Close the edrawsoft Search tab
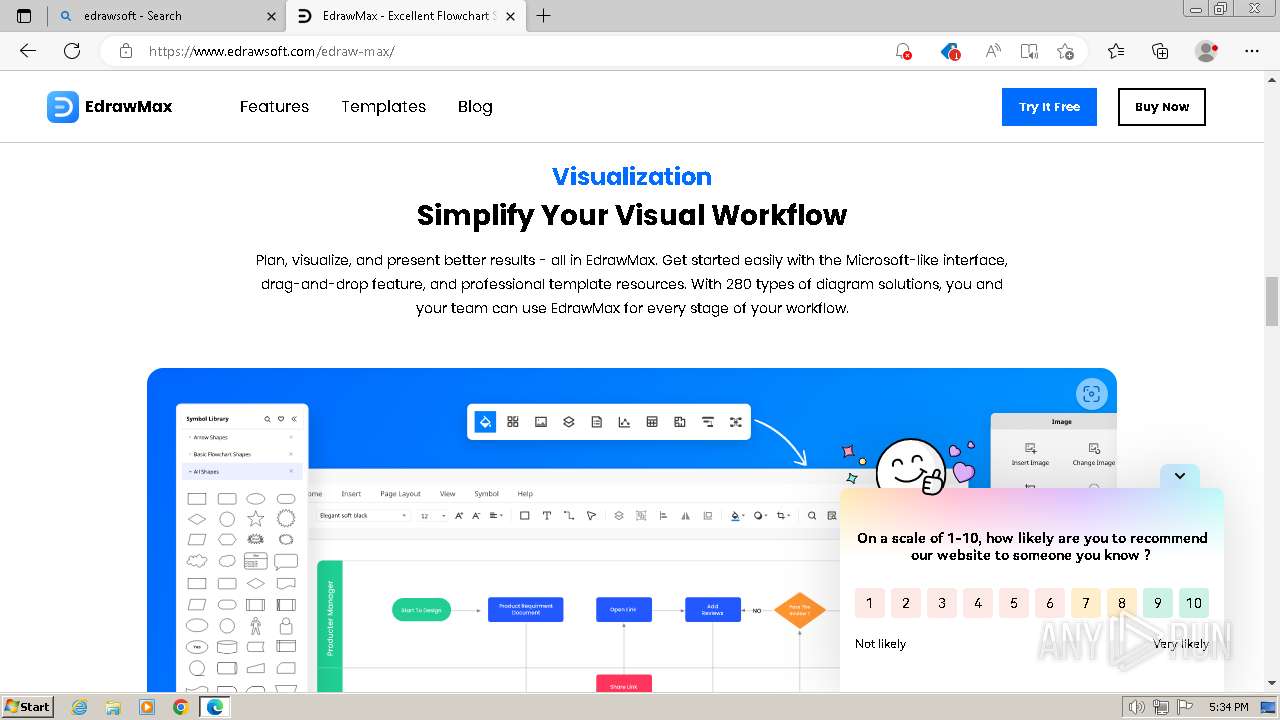 pyautogui.click(x=272, y=16)
